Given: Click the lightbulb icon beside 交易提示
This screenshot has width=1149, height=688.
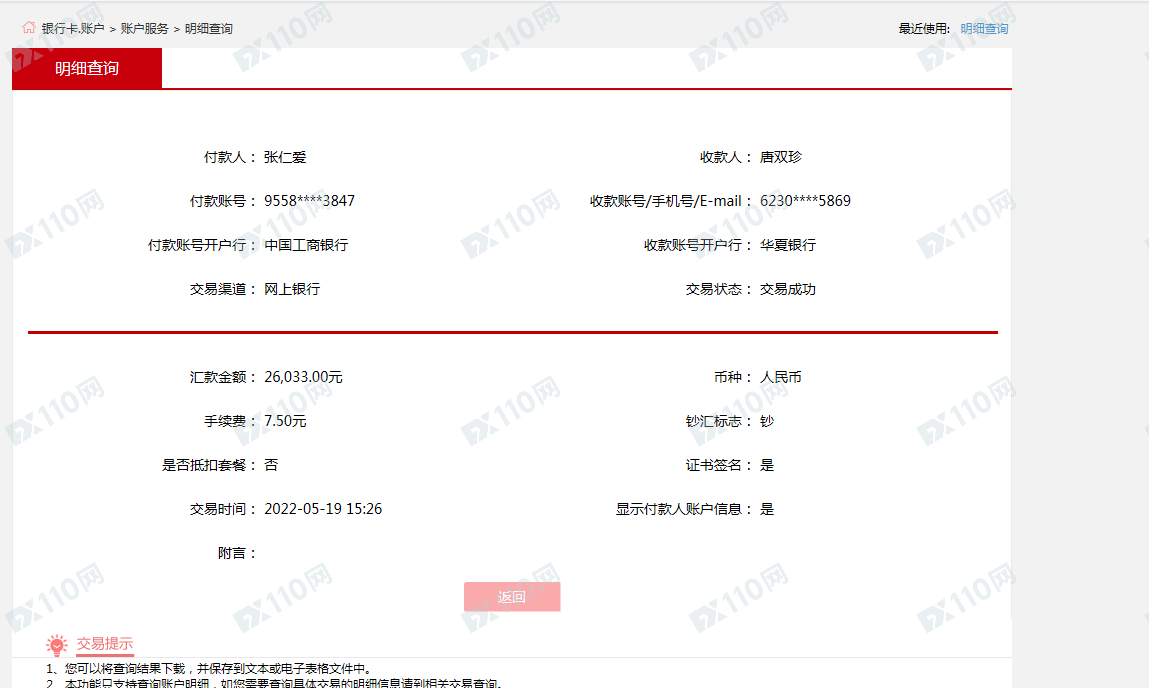Looking at the screenshot, I should (x=57, y=645).
